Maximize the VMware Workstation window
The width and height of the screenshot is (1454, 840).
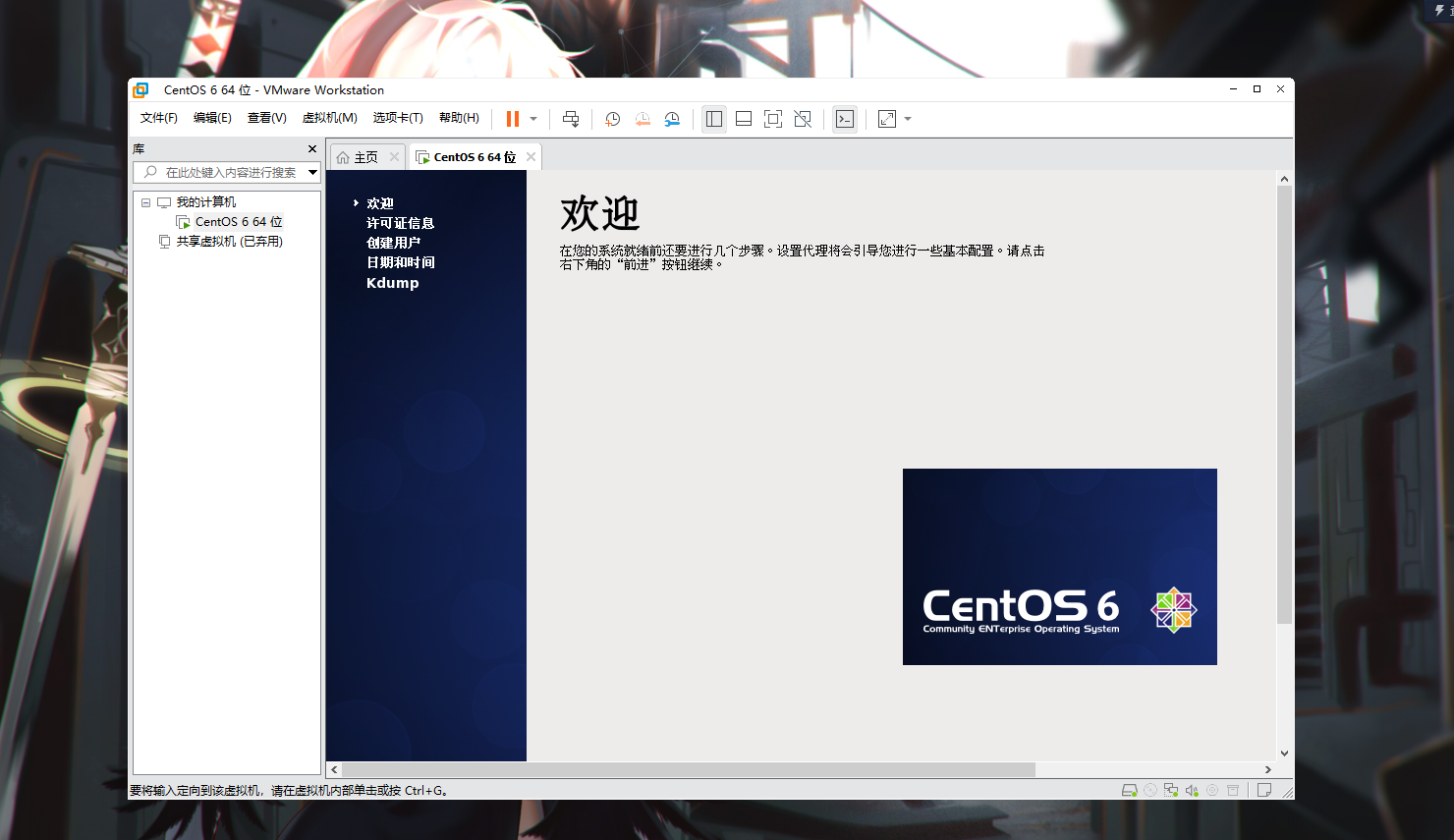[1257, 88]
